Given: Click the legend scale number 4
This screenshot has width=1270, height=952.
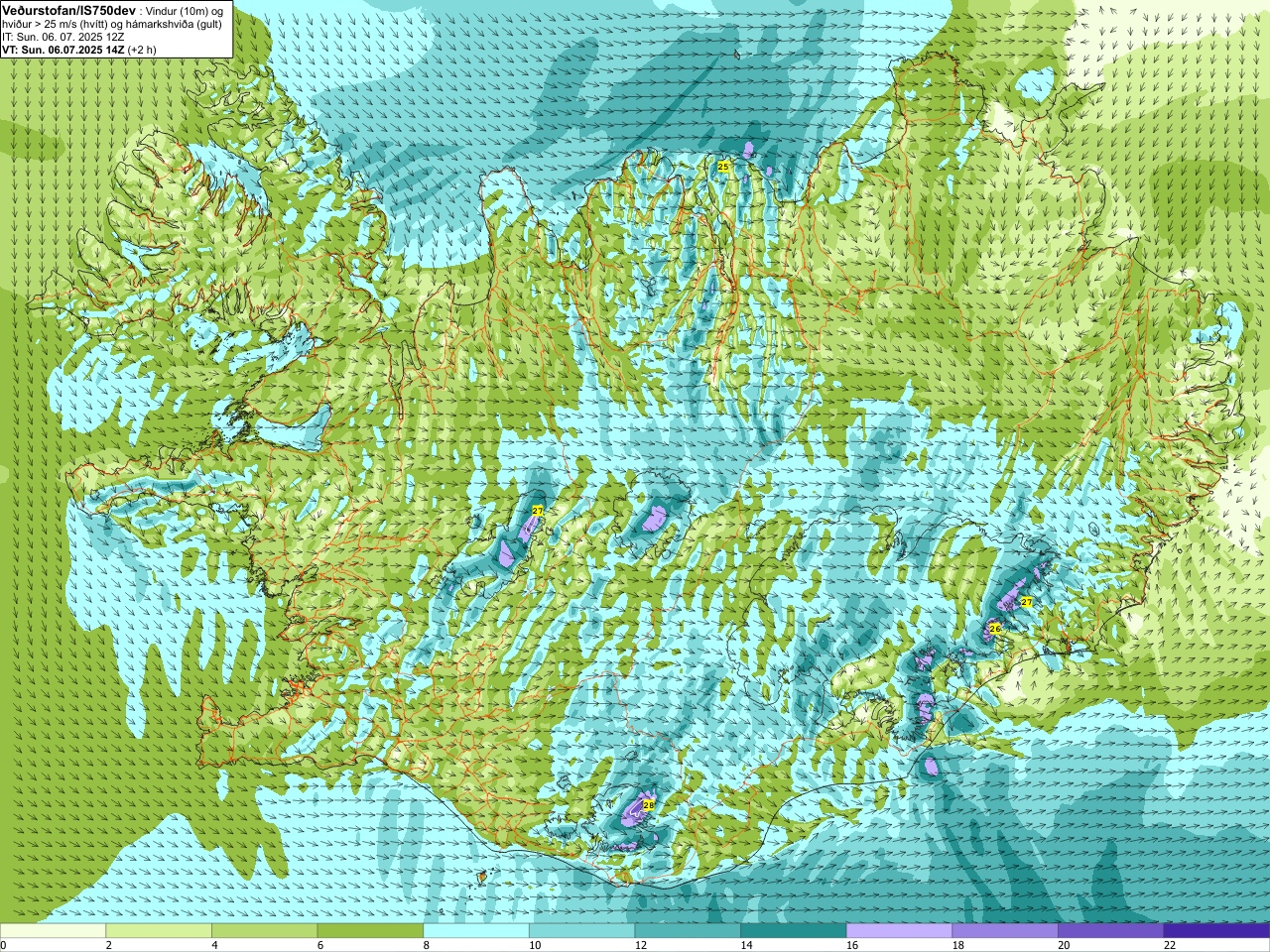Looking at the screenshot, I should [x=214, y=945].
